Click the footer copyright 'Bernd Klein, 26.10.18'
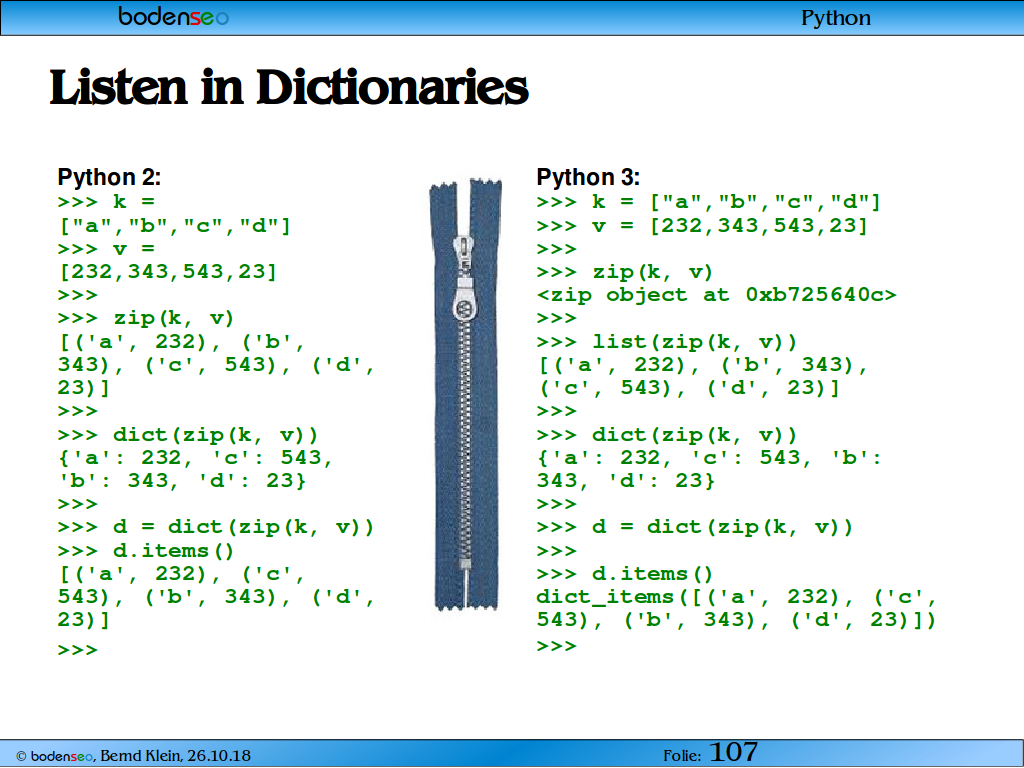Screen dimensions: 1024x768 [x=175, y=756]
